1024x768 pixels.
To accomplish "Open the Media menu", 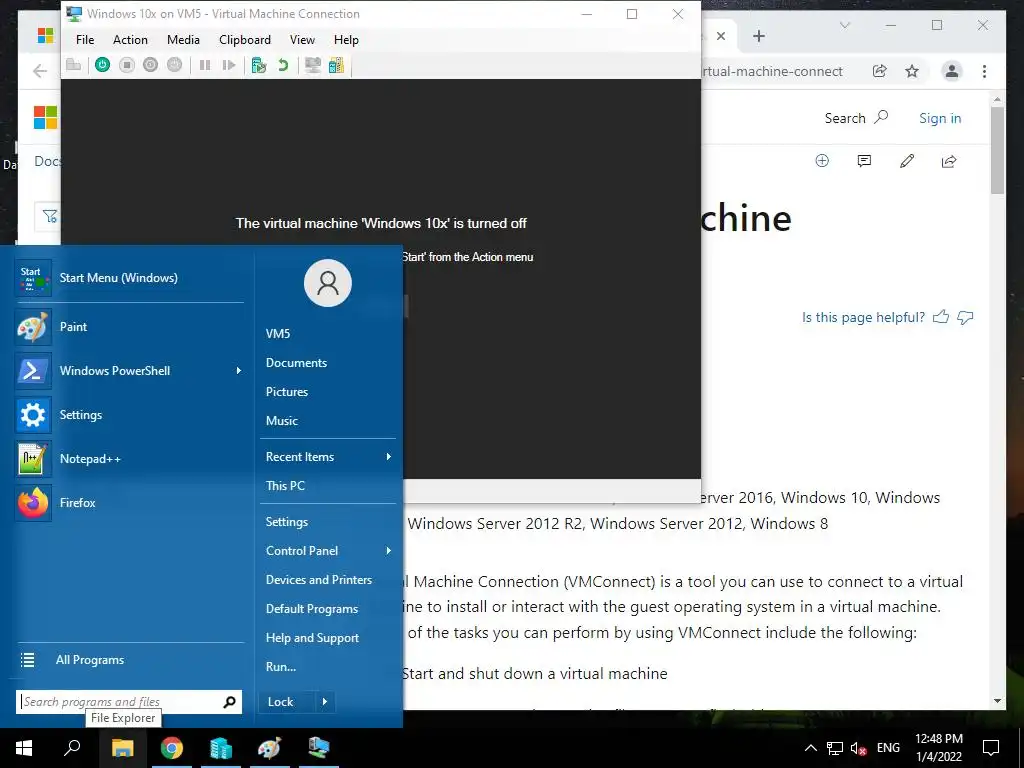I will pos(183,40).
